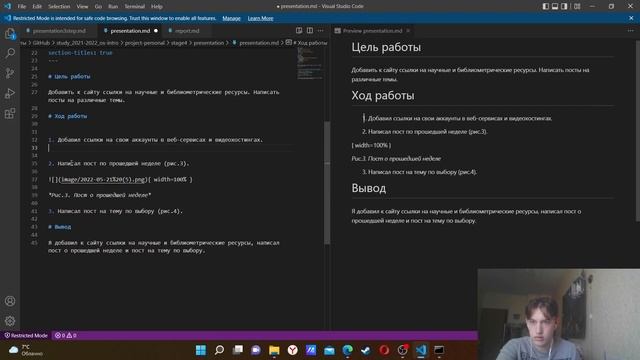The width and height of the screenshot is (640, 360).
Task: Open preview pane More Actions ellipsis
Action: click(x=631, y=31)
